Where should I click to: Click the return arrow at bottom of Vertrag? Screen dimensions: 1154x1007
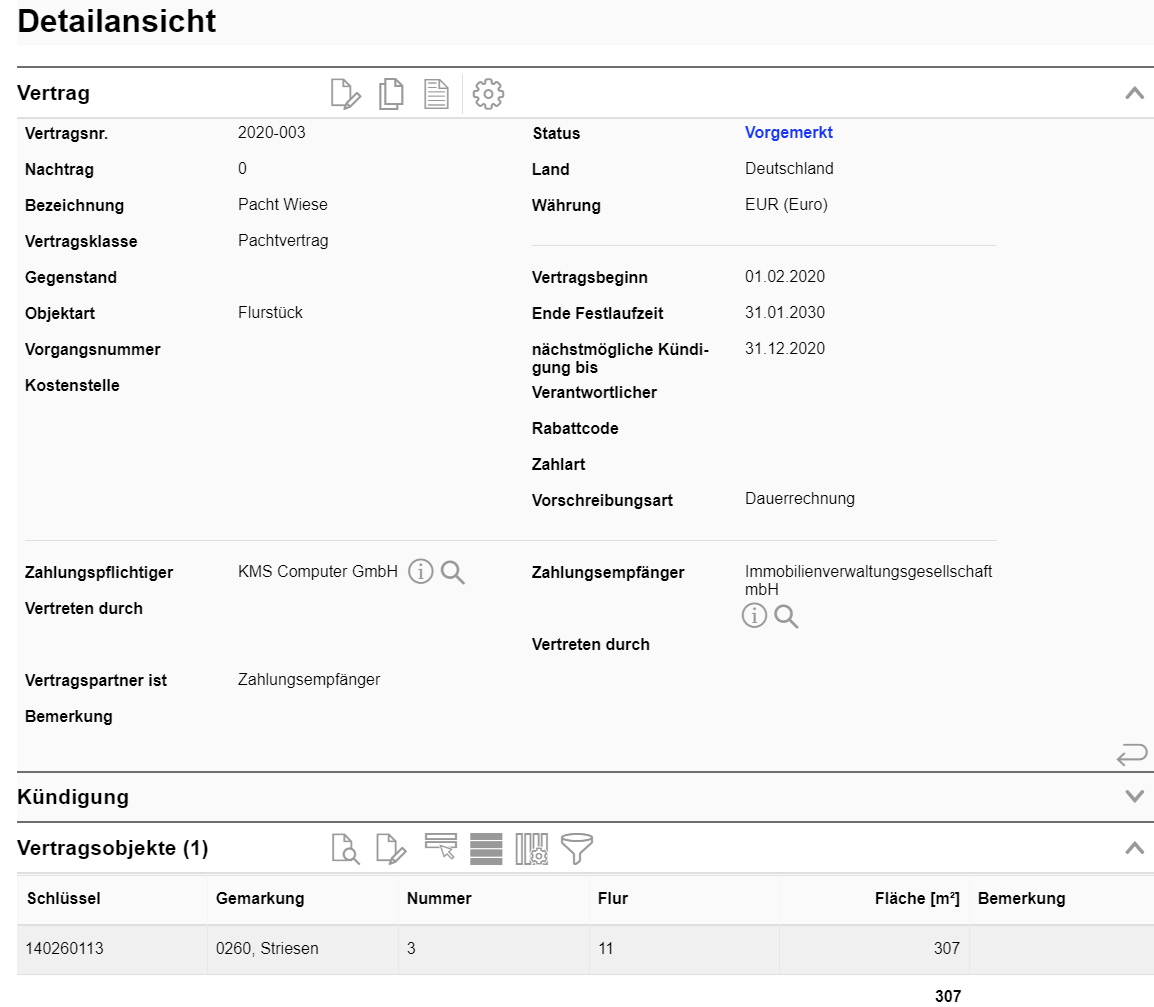pos(1131,754)
